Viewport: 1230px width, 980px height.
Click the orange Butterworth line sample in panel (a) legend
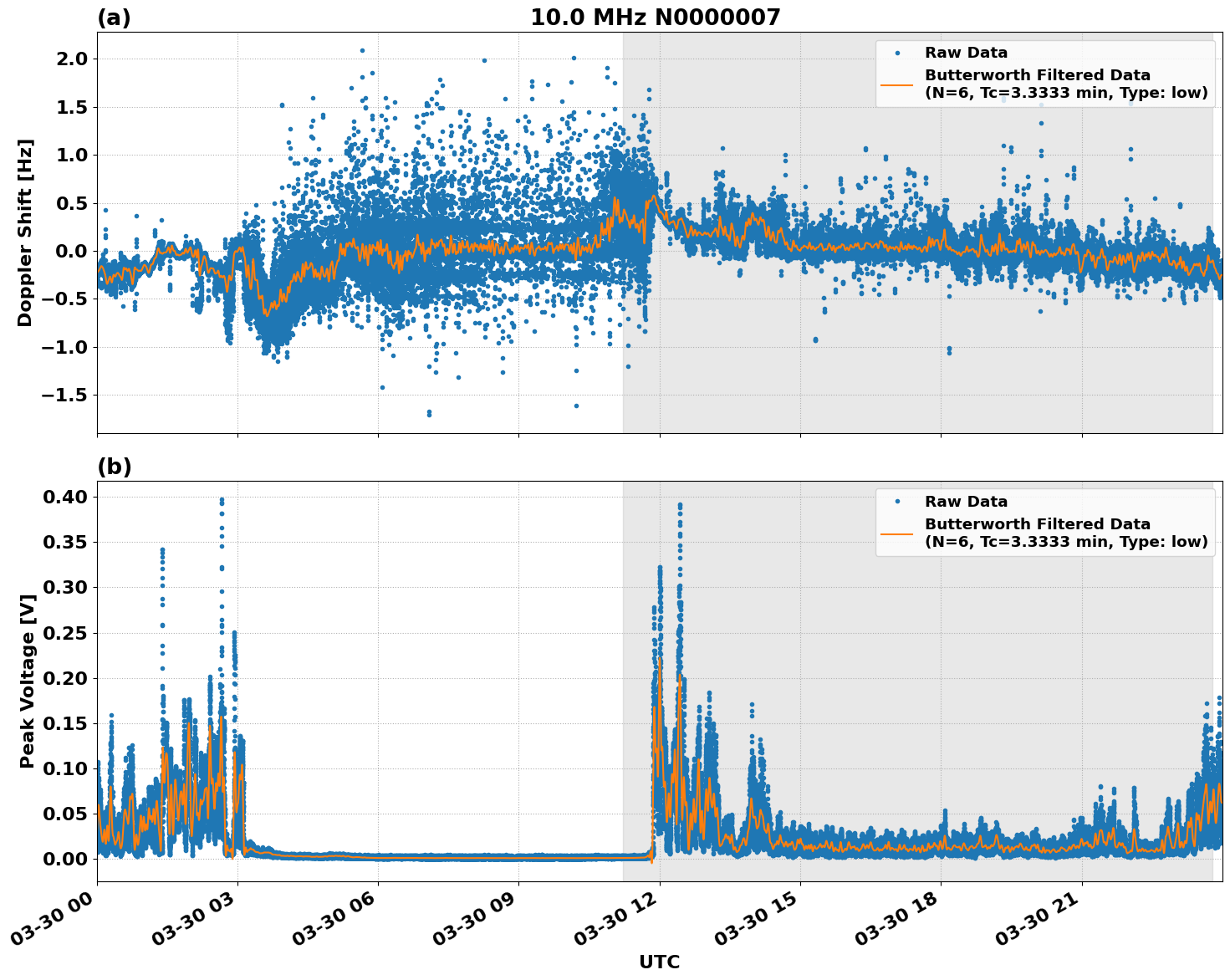pyautogui.click(x=897, y=84)
